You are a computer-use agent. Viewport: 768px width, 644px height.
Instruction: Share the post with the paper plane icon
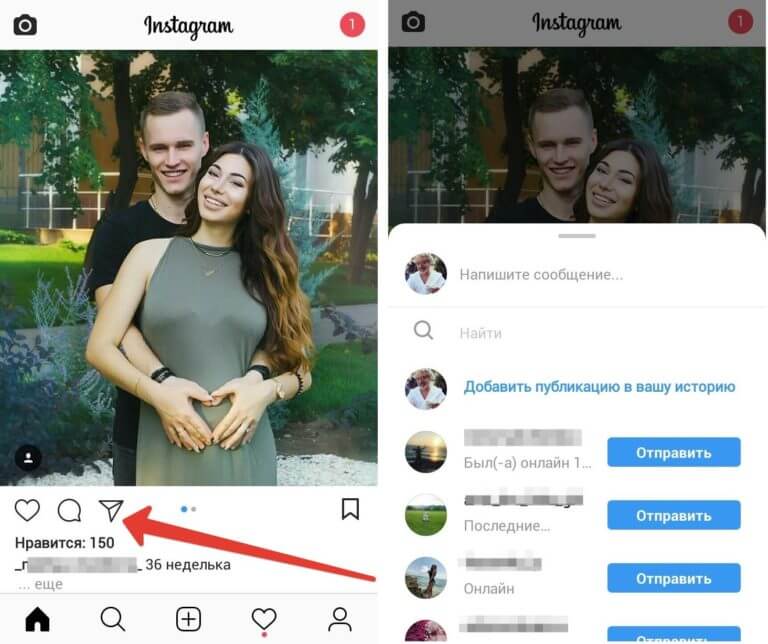[x=111, y=510]
